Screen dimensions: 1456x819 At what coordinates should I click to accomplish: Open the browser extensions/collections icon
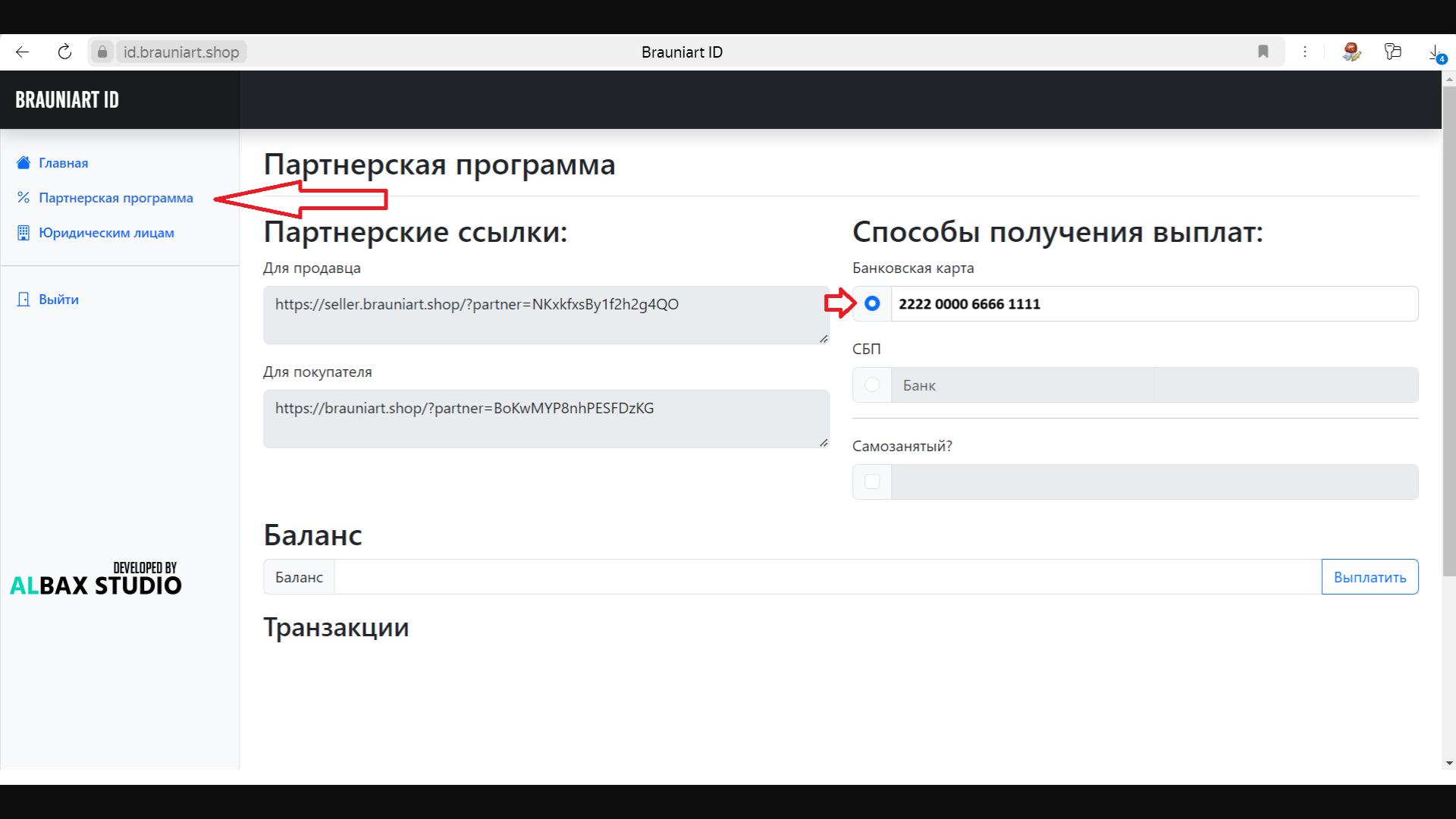(x=1393, y=52)
